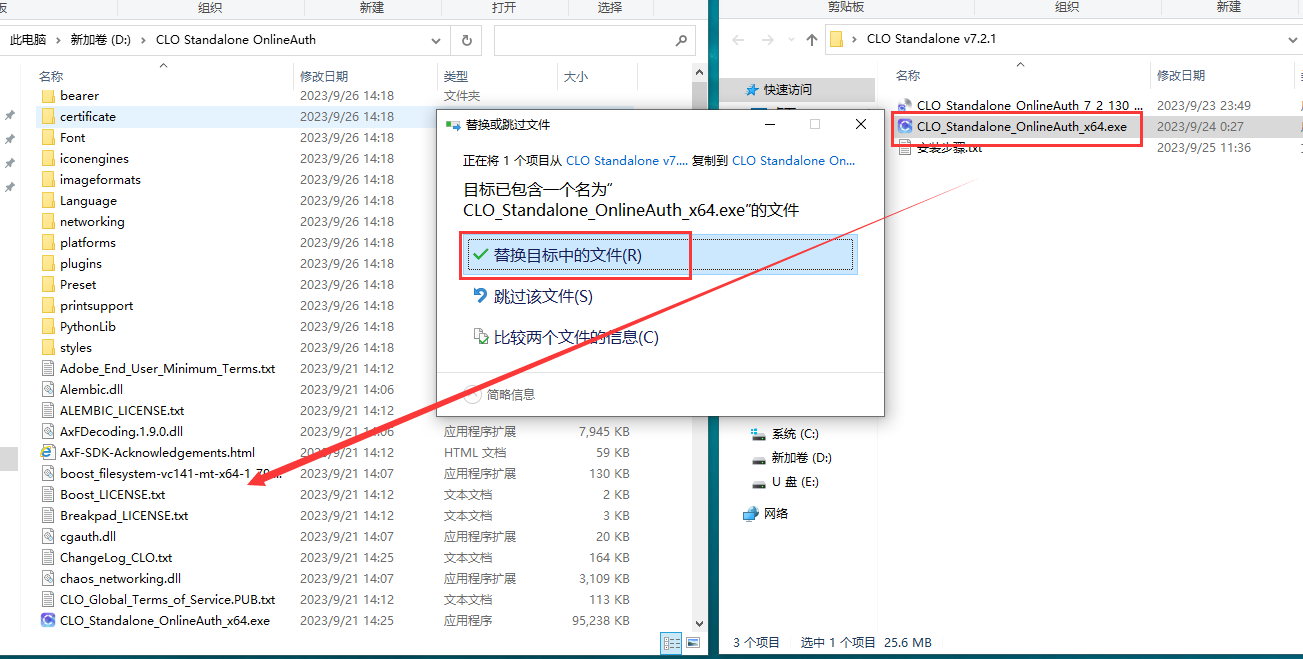Click CLO Standalone v7.2.1 in the right address bar
This screenshot has height=659, width=1303.
(931, 40)
